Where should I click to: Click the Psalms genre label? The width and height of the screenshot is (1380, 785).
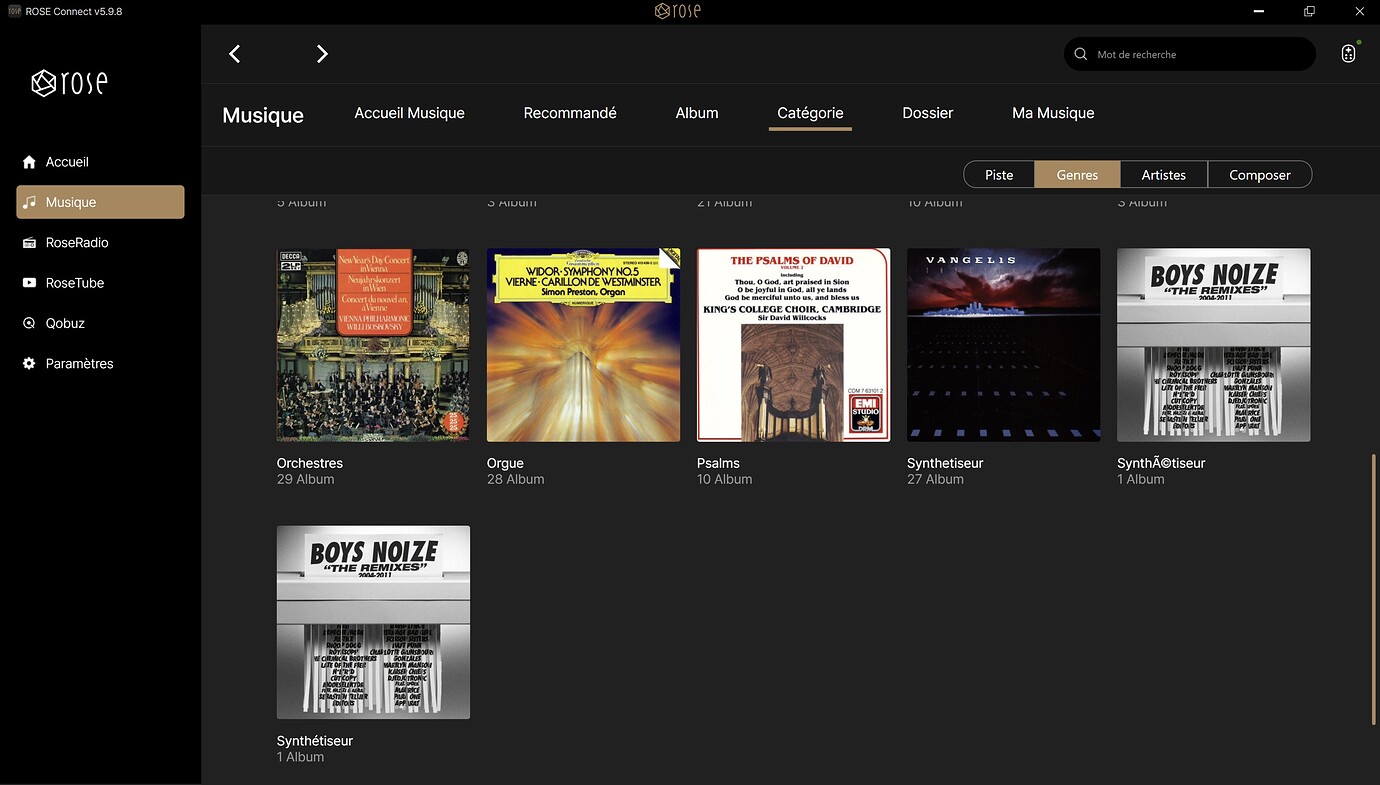click(718, 463)
